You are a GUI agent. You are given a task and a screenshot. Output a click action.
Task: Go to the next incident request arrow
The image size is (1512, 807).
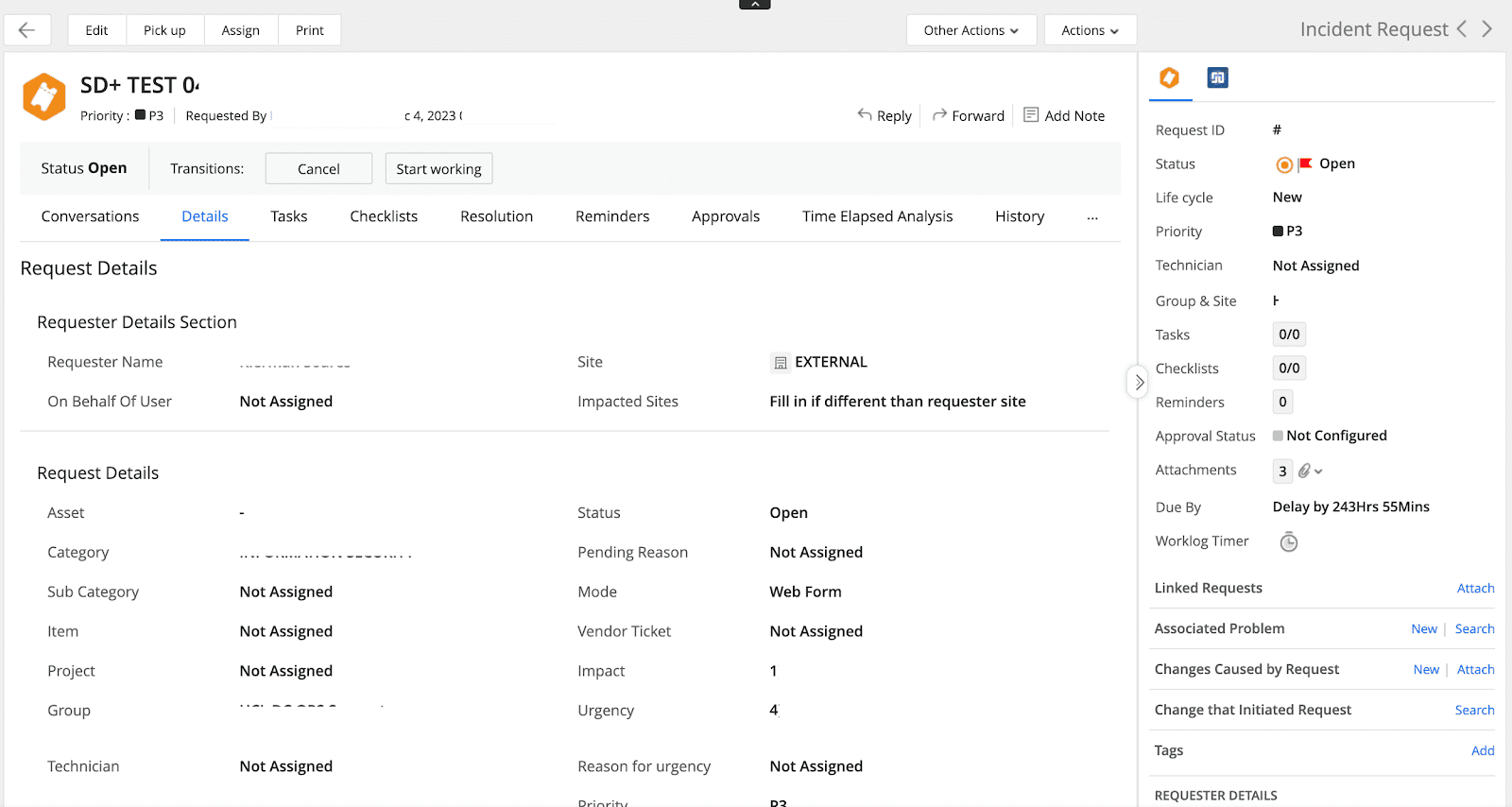pyautogui.click(x=1486, y=29)
